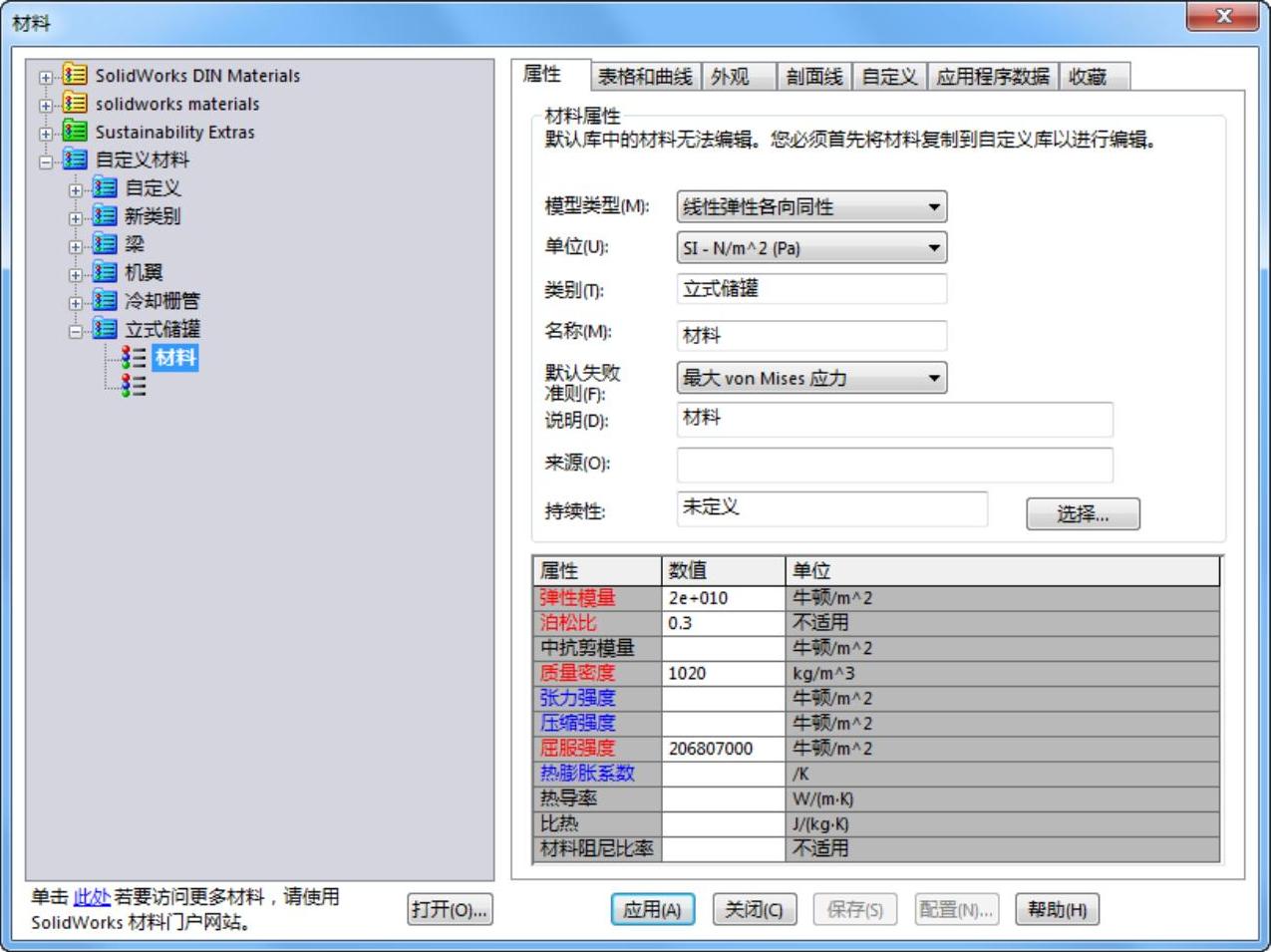
Task: Click the 梁 category folder icon
Action: click(105, 243)
